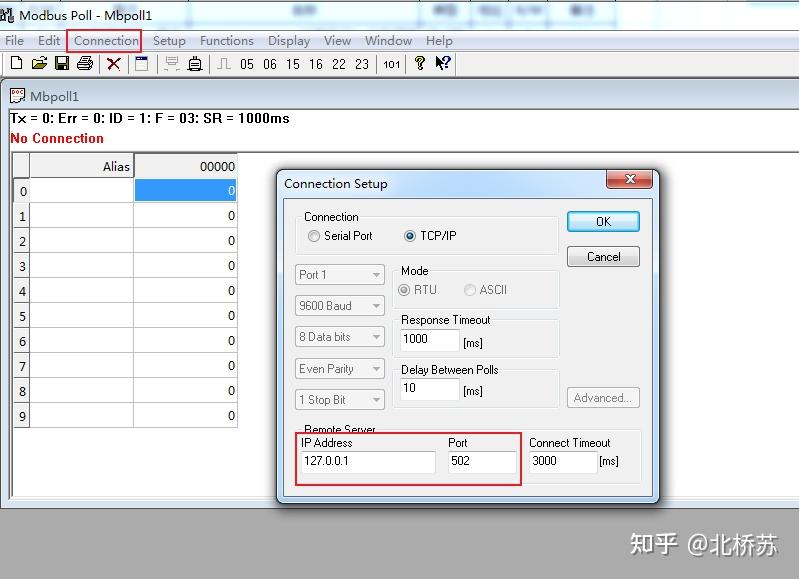Click the Delay Between Polls input field
The image size is (799, 579).
(430, 388)
